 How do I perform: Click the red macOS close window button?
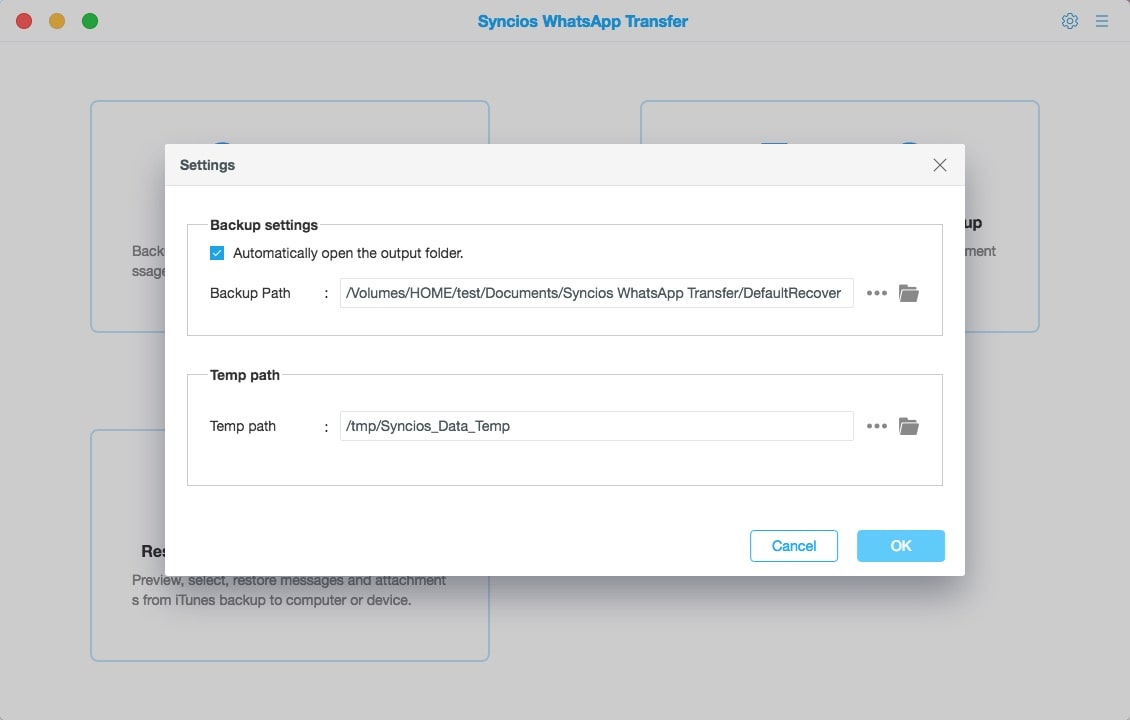click(24, 21)
